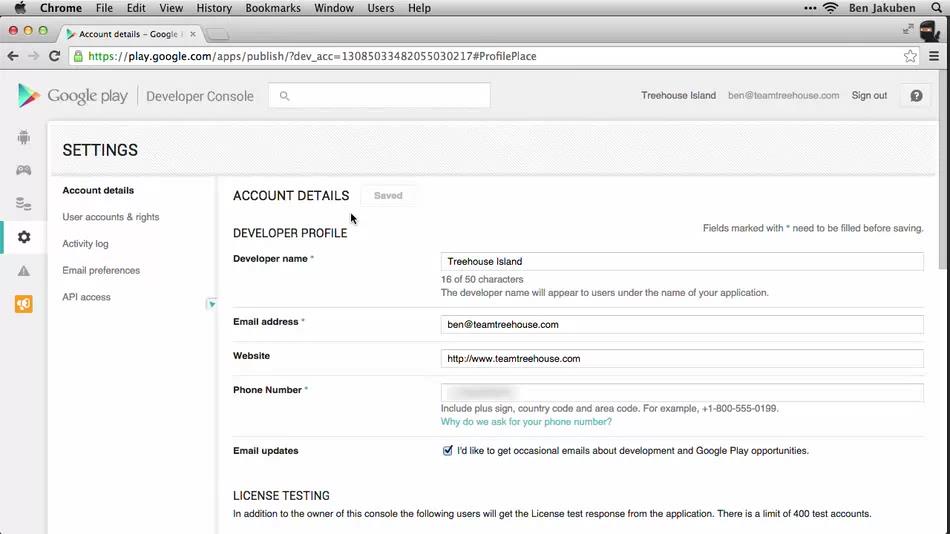The height and width of the screenshot is (534, 950).
Task: Open the Chrome menu in menu bar
Action: [x=61, y=8]
